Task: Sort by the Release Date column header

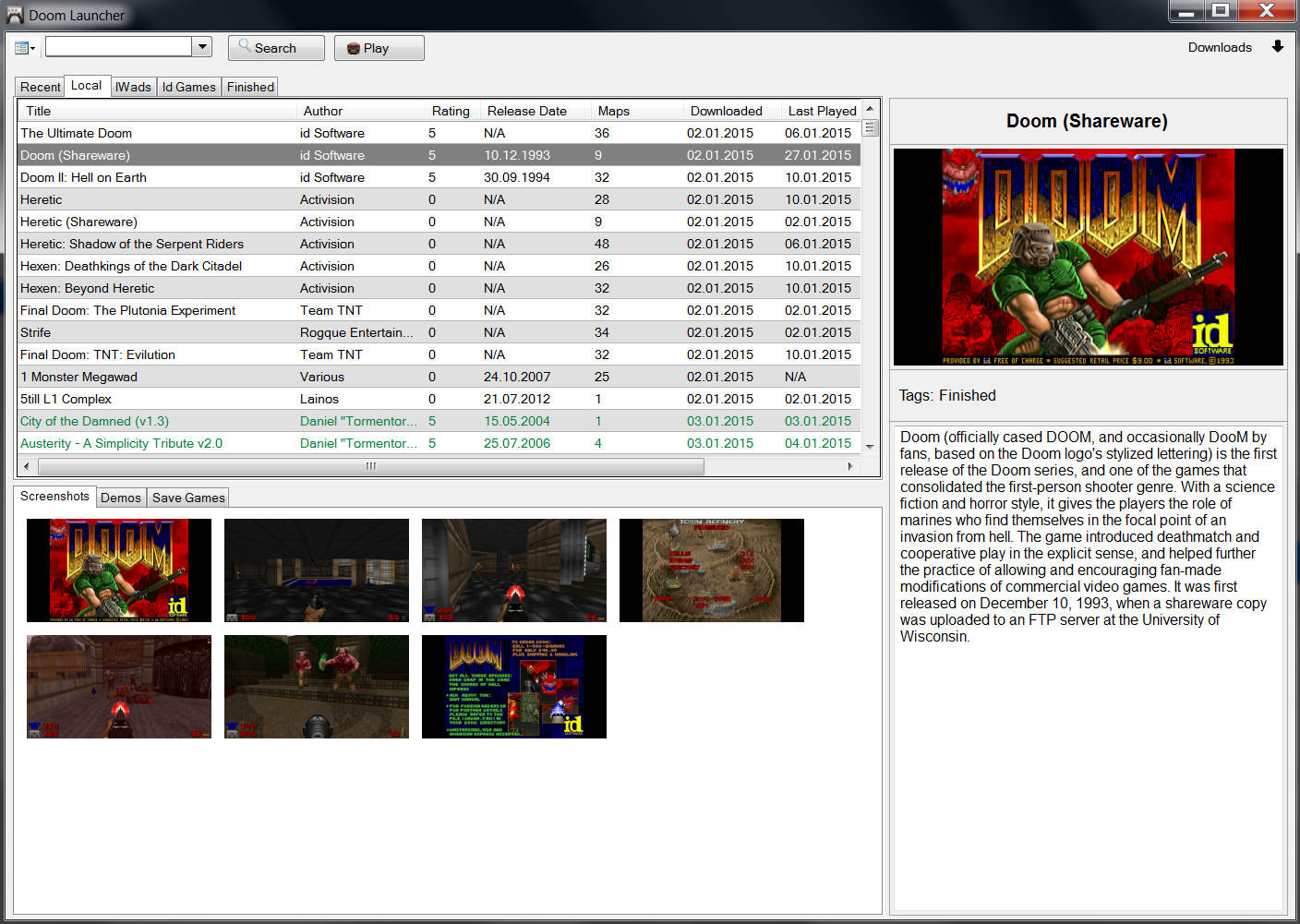Action: tap(536, 111)
